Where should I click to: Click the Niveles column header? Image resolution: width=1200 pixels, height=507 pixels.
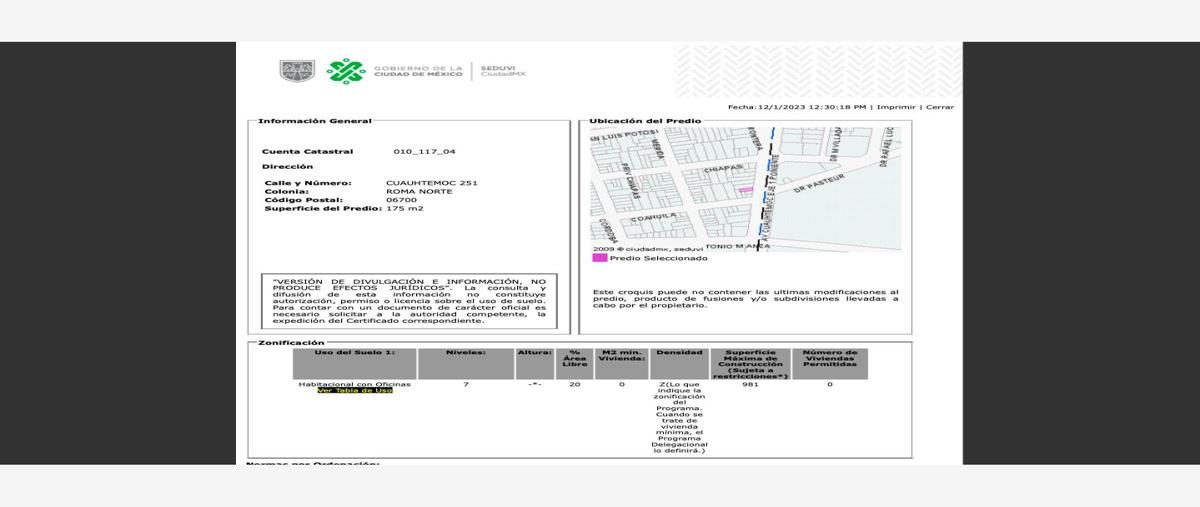pos(466,363)
